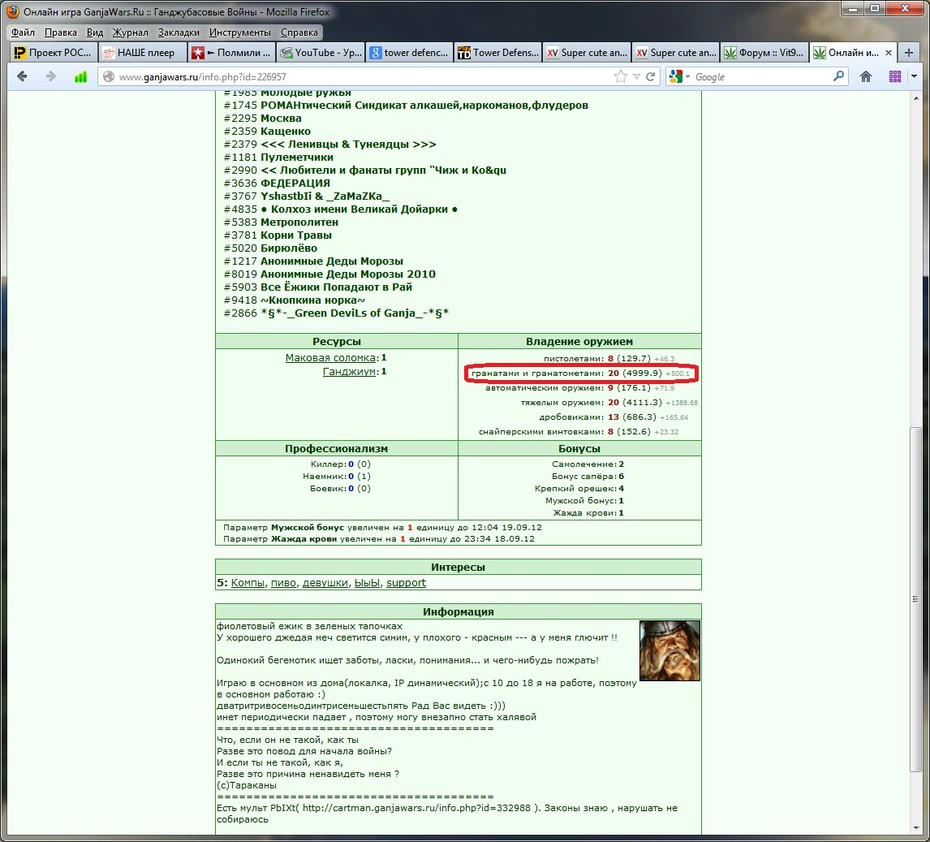This screenshot has height=842, width=930.
Task: Open 'Все Ёжики Попадают в Рай' link
Action: pyautogui.click(x=336, y=288)
